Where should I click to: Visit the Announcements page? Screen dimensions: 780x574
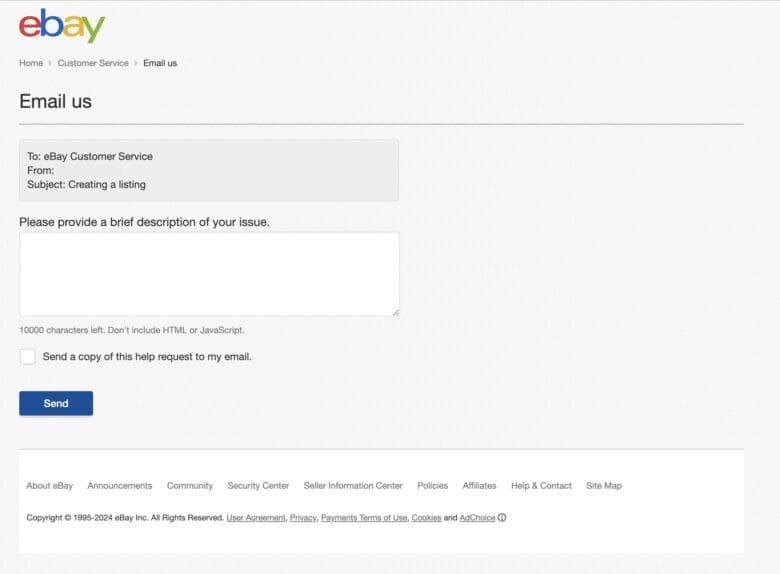[120, 486]
